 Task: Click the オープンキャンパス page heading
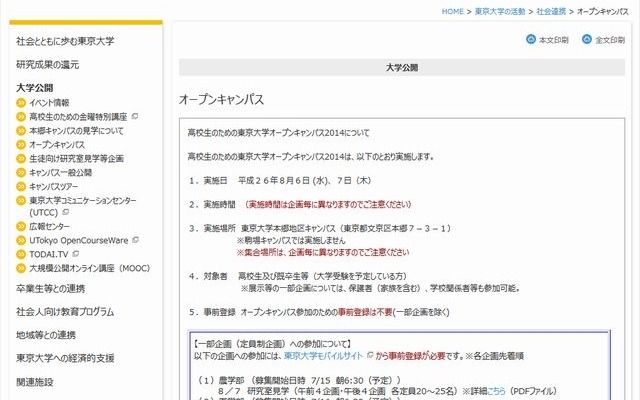(x=221, y=100)
